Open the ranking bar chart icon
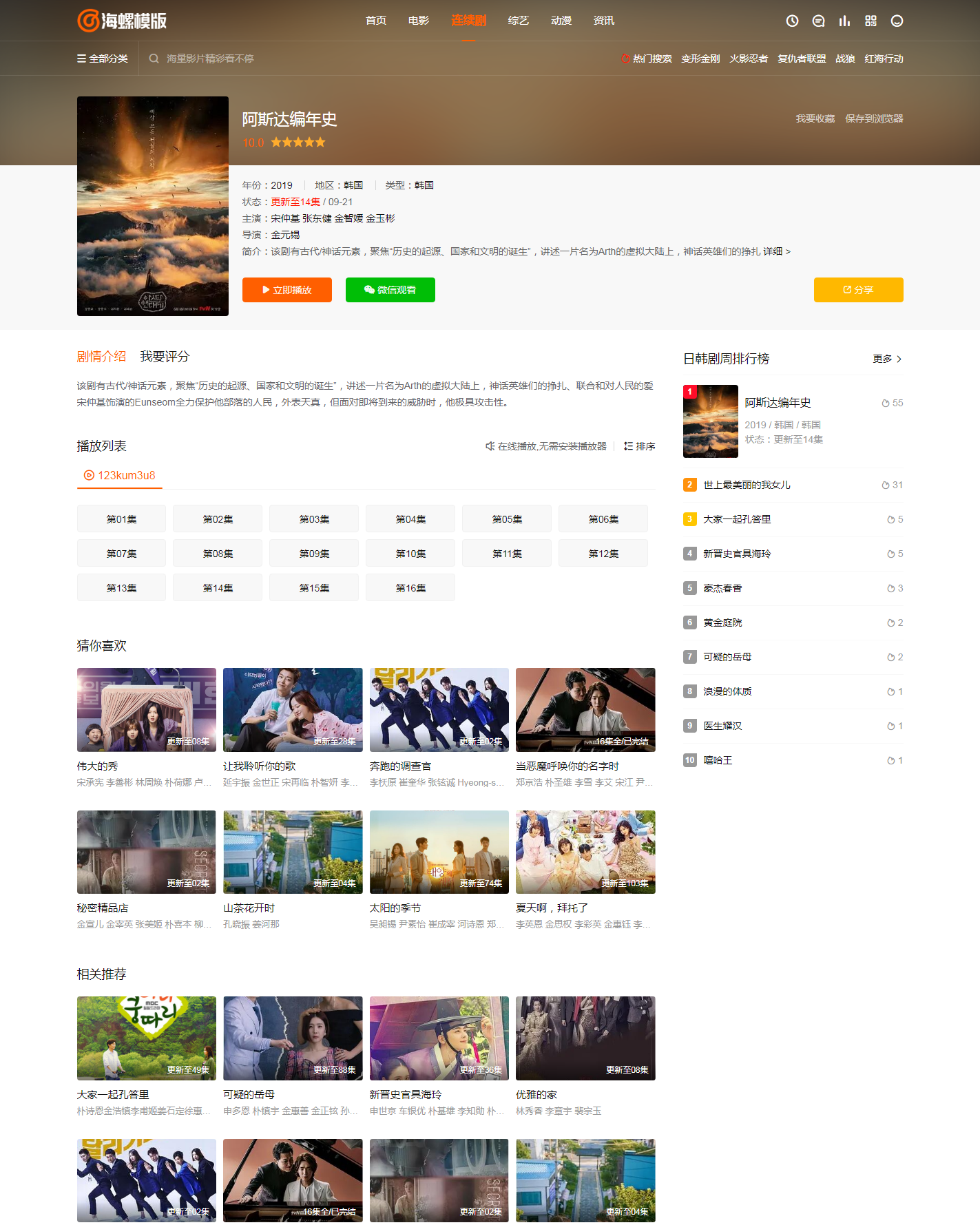 pyautogui.click(x=844, y=21)
